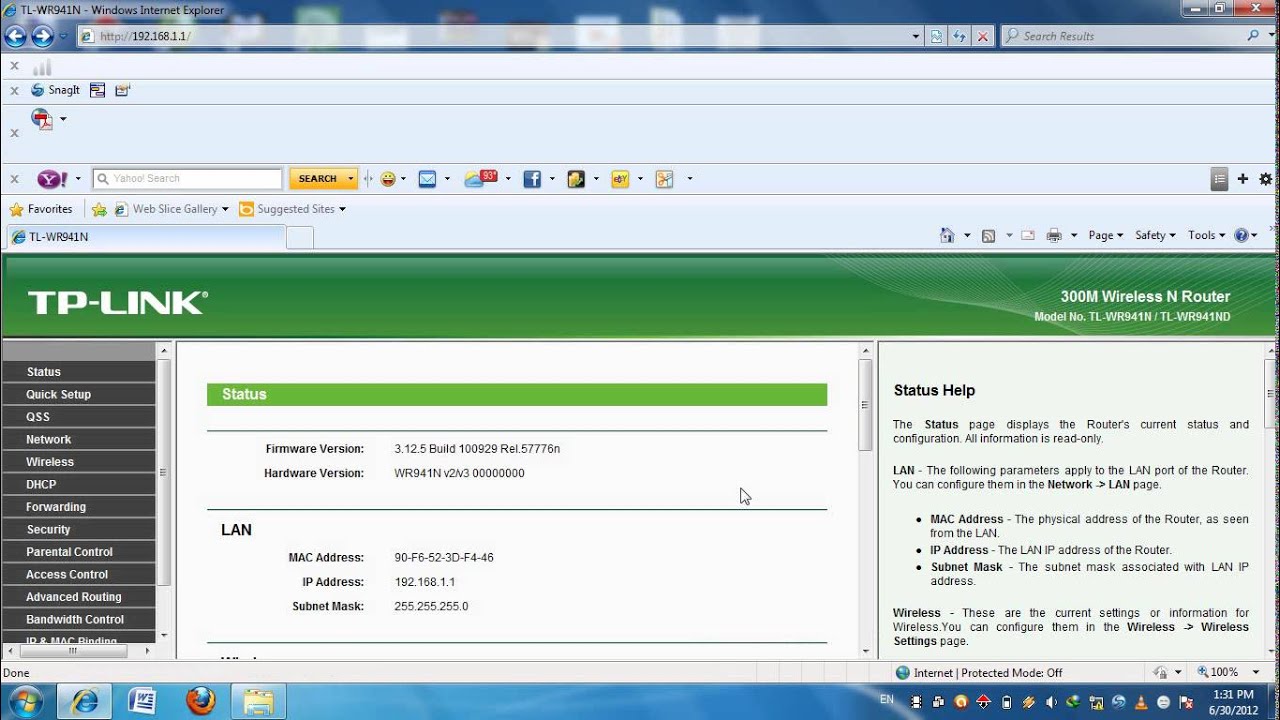
Task: Click the Yahoo toolbar gear settings icon
Action: (x=1266, y=179)
